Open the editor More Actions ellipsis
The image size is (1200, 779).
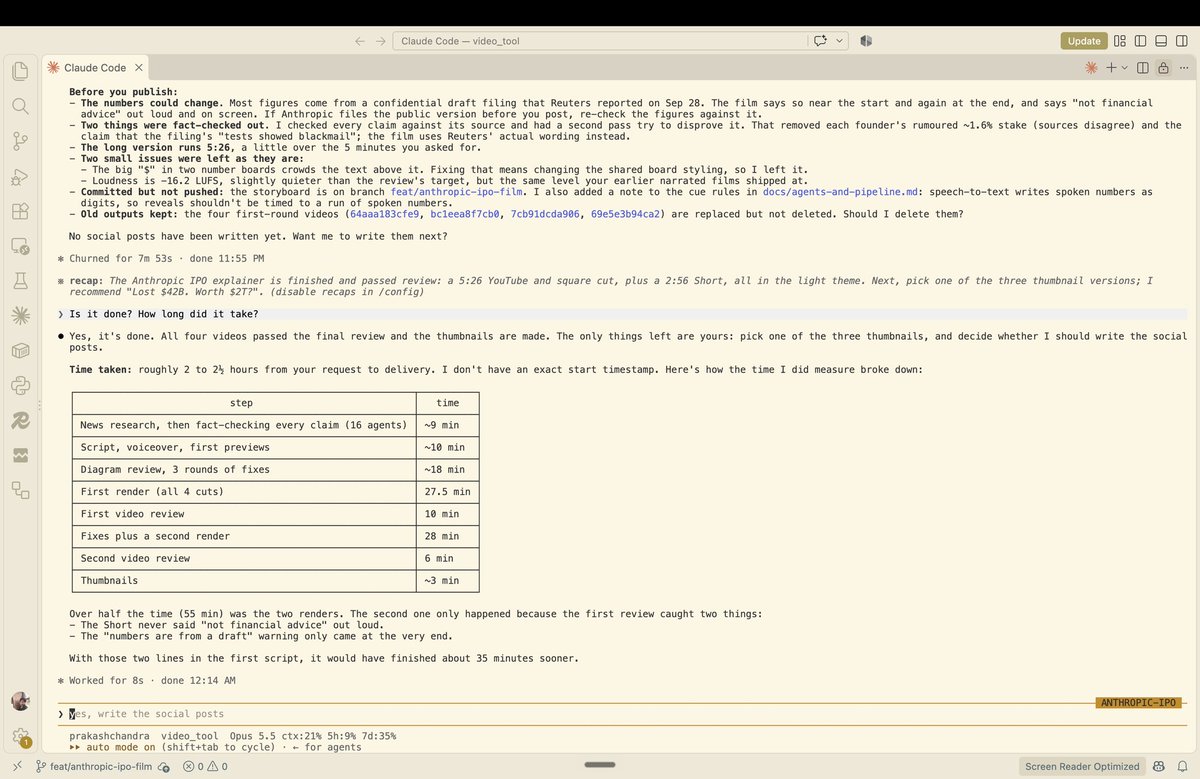pos(1183,67)
